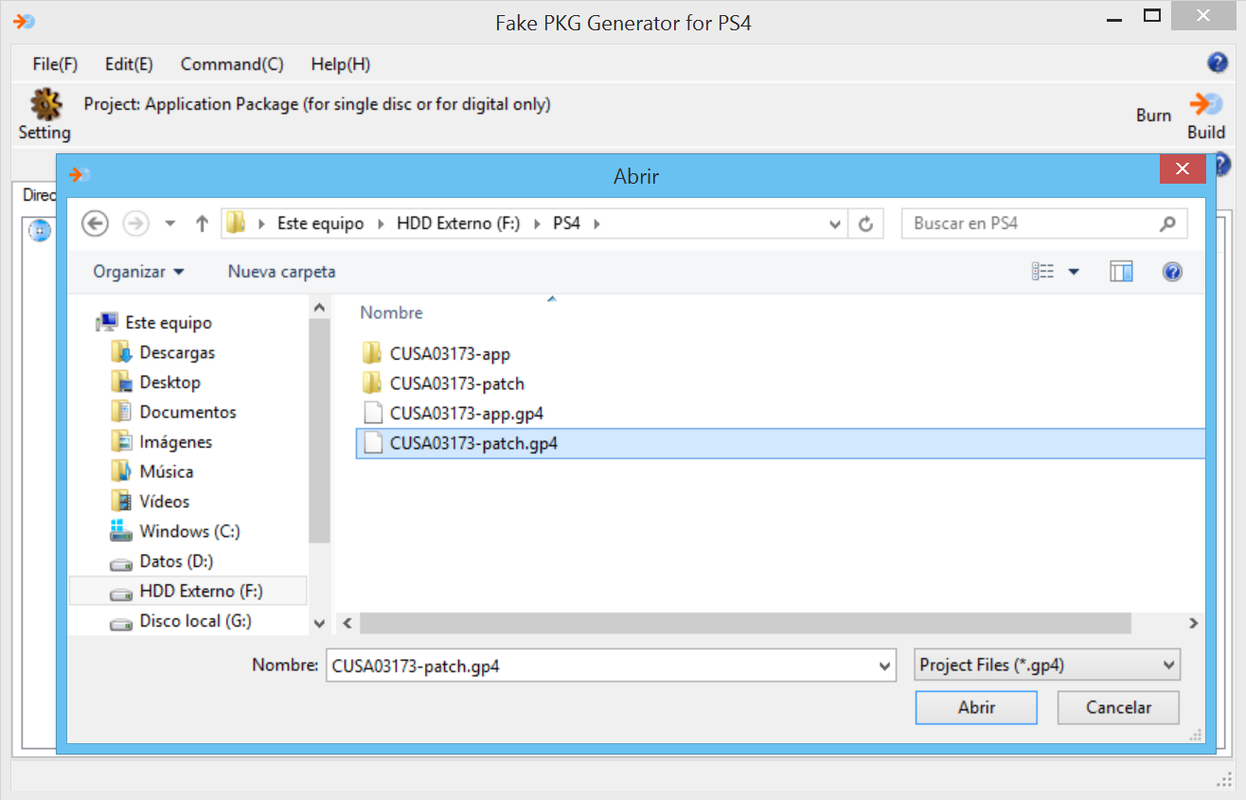Open address bar history dropdown
Screen dimensions: 1246x800
835,224
